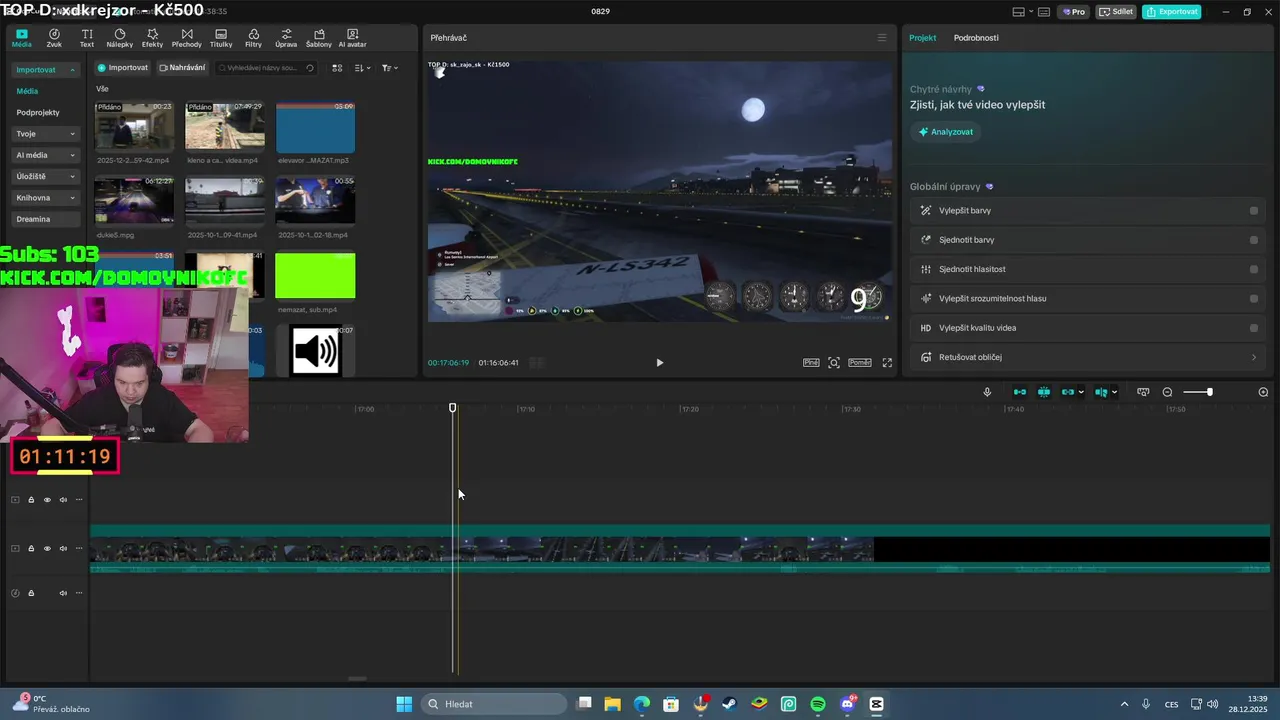Screen dimensions: 1280x720
Task: Click the Nahrávání record button
Action: point(182,68)
